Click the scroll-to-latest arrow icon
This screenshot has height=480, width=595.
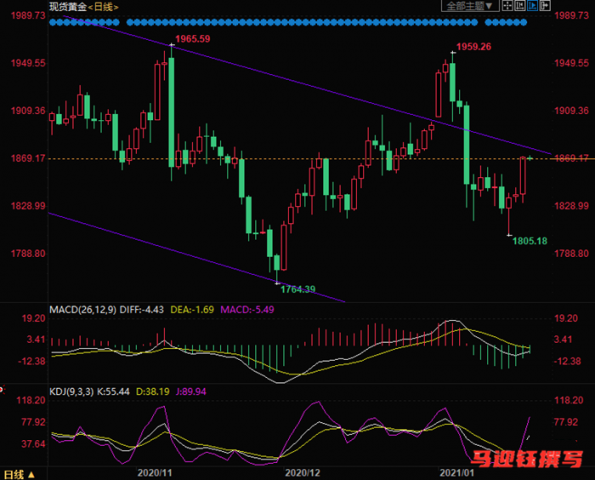point(545,6)
